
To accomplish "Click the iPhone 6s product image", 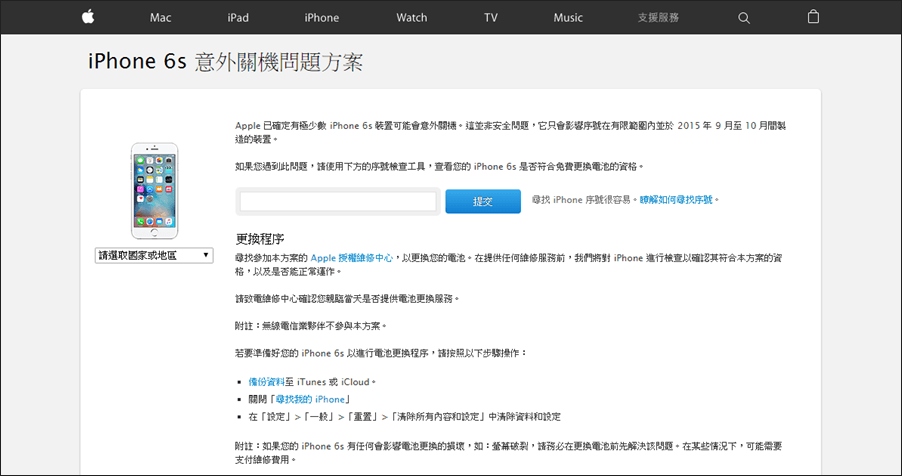I will click(x=154, y=191).
